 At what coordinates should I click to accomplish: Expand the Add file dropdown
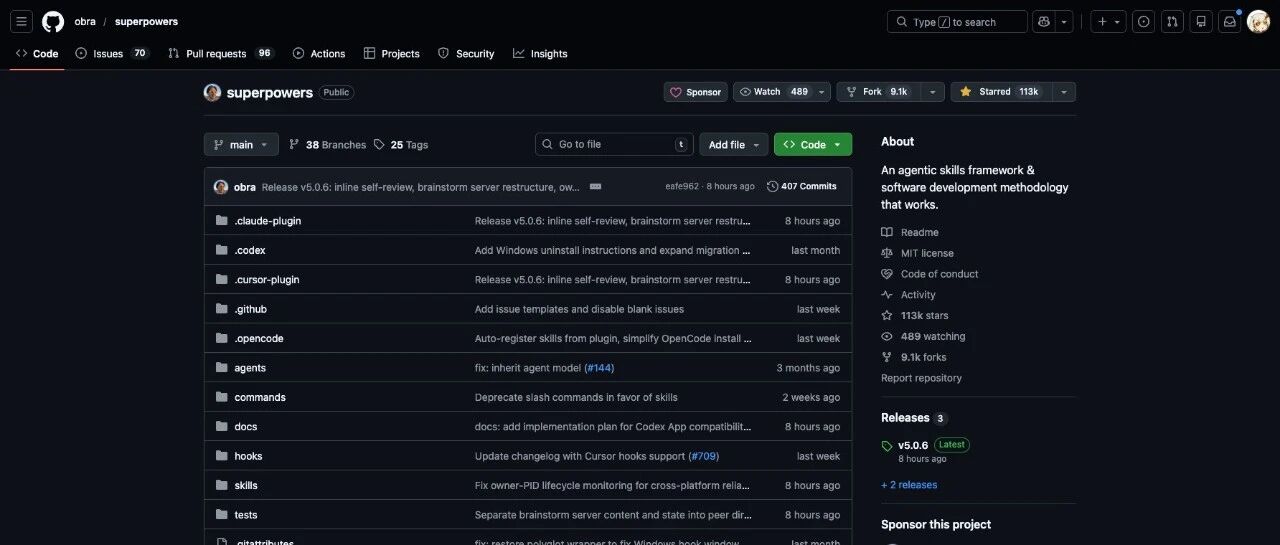point(733,145)
